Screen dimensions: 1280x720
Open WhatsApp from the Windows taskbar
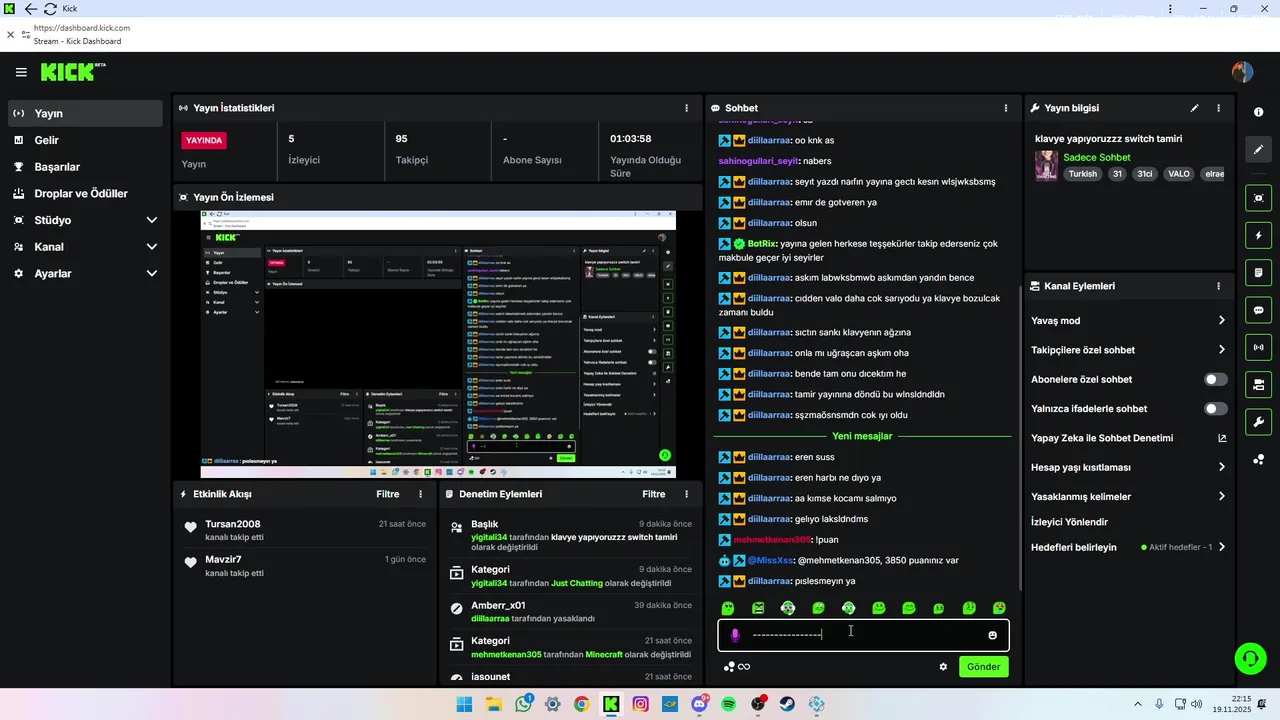pyautogui.click(x=524, y=705)
